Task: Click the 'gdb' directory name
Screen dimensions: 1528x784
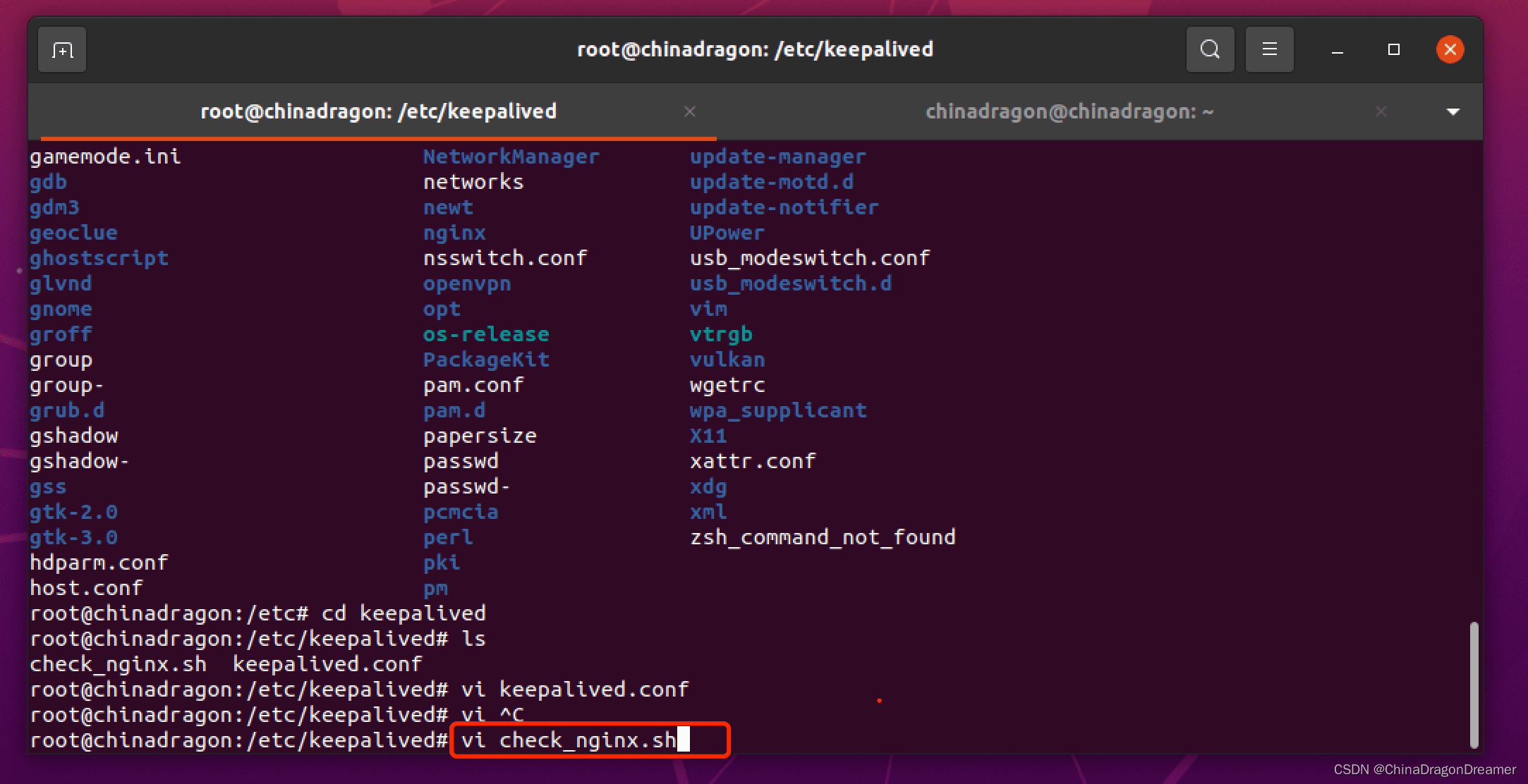Action: (48, 182)
